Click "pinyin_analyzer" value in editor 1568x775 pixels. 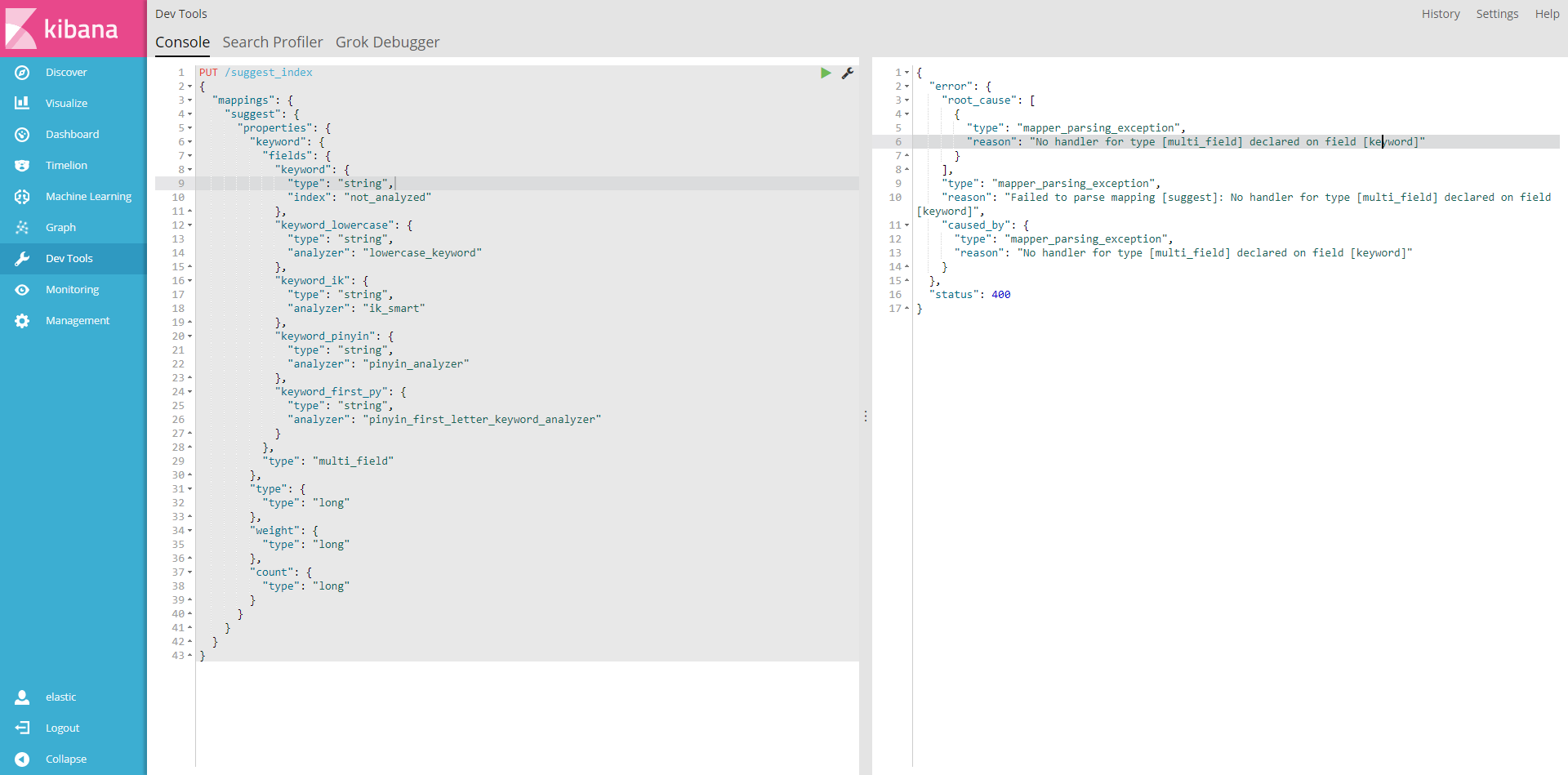[416, 364]
